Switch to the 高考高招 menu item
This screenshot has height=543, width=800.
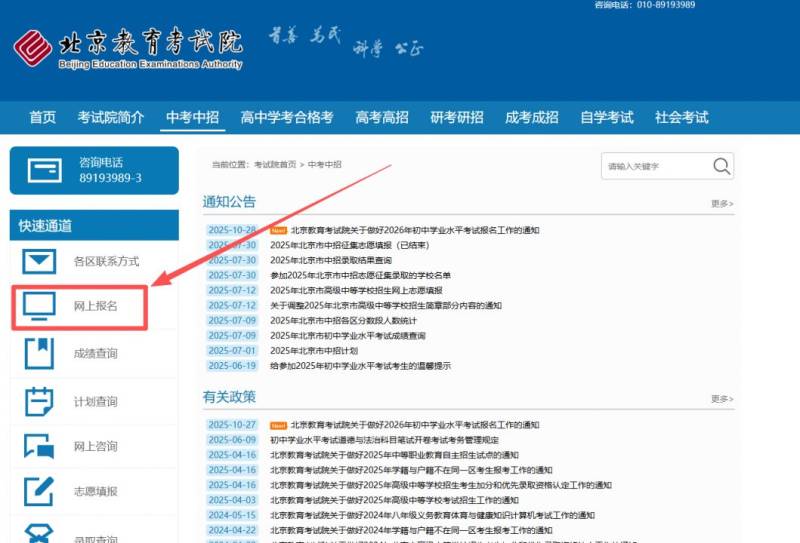(x=382, y=117)
